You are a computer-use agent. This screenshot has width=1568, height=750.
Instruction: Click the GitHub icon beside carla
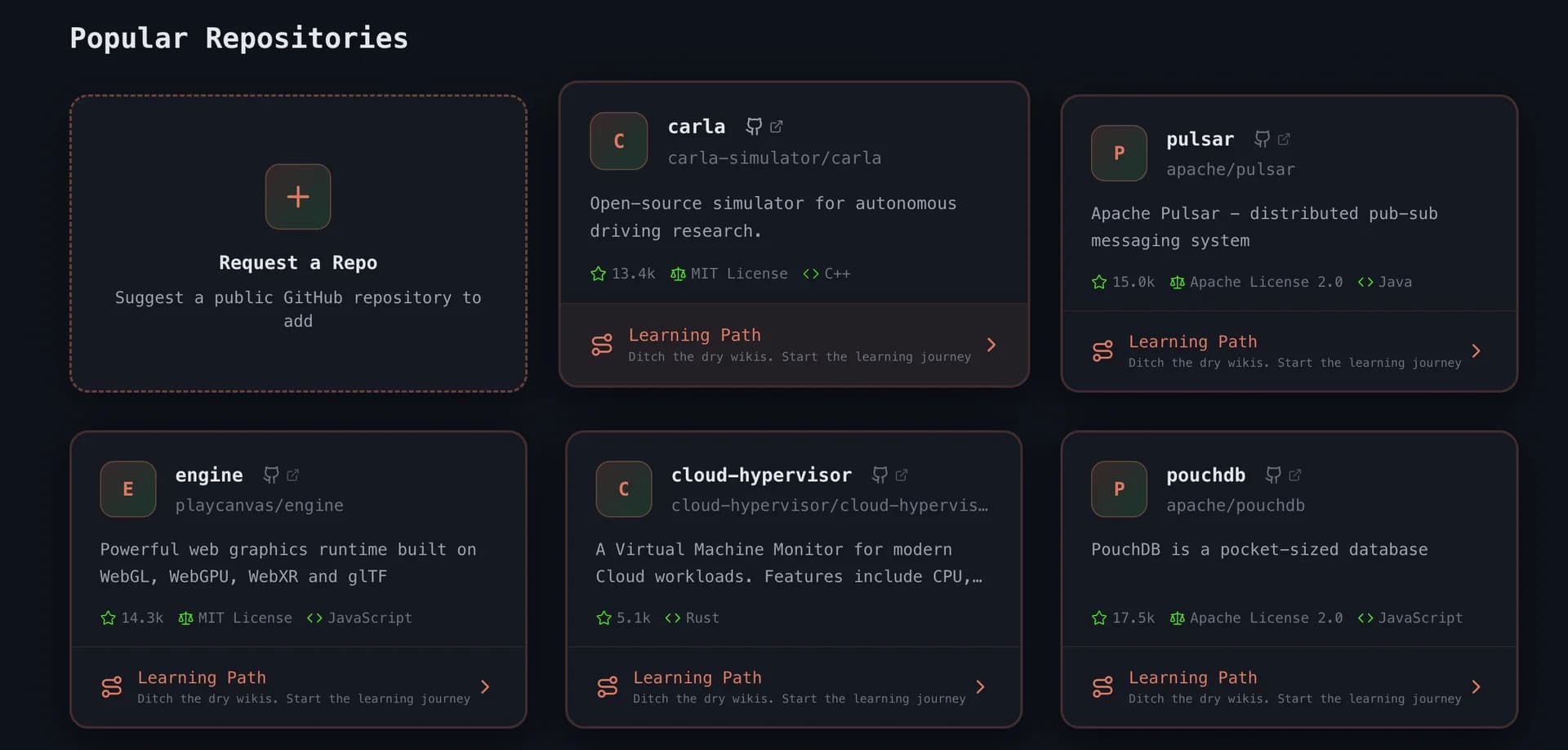coord(753,127)
